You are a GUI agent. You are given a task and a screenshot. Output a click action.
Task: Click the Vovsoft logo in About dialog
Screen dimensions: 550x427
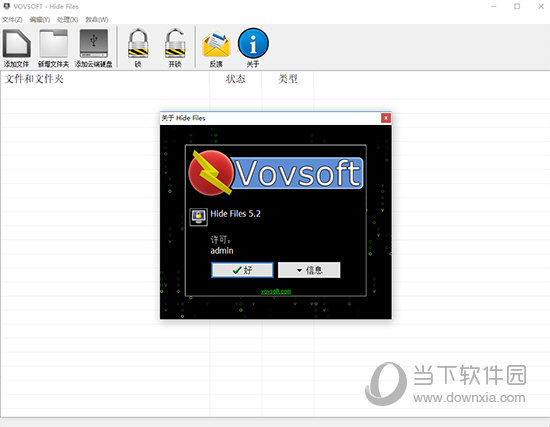click(x=276, y=173)
